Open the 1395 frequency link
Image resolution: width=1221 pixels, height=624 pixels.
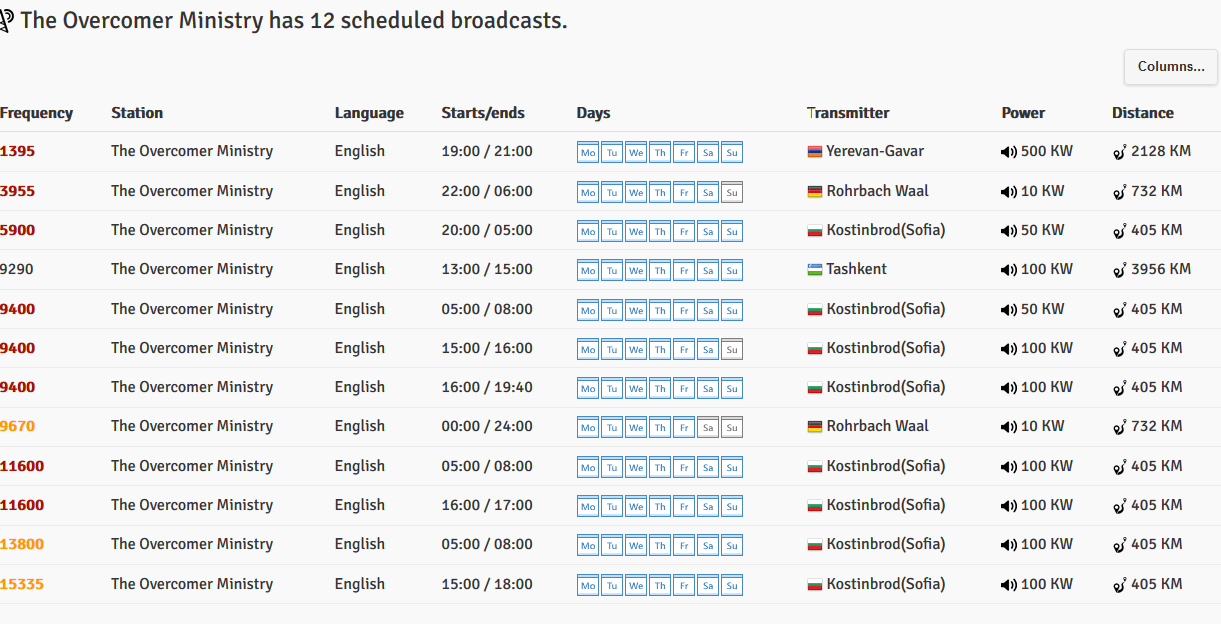coord(17,151)
